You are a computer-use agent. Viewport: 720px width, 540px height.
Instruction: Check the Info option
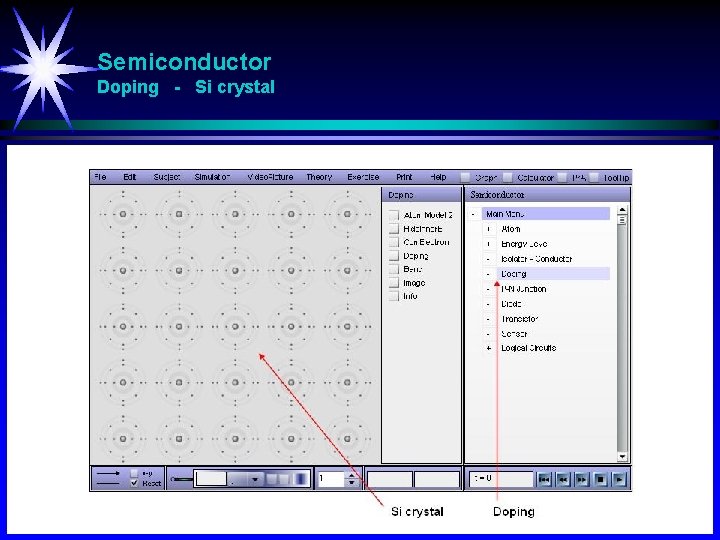pyautogui.click(x=394, y=296)
